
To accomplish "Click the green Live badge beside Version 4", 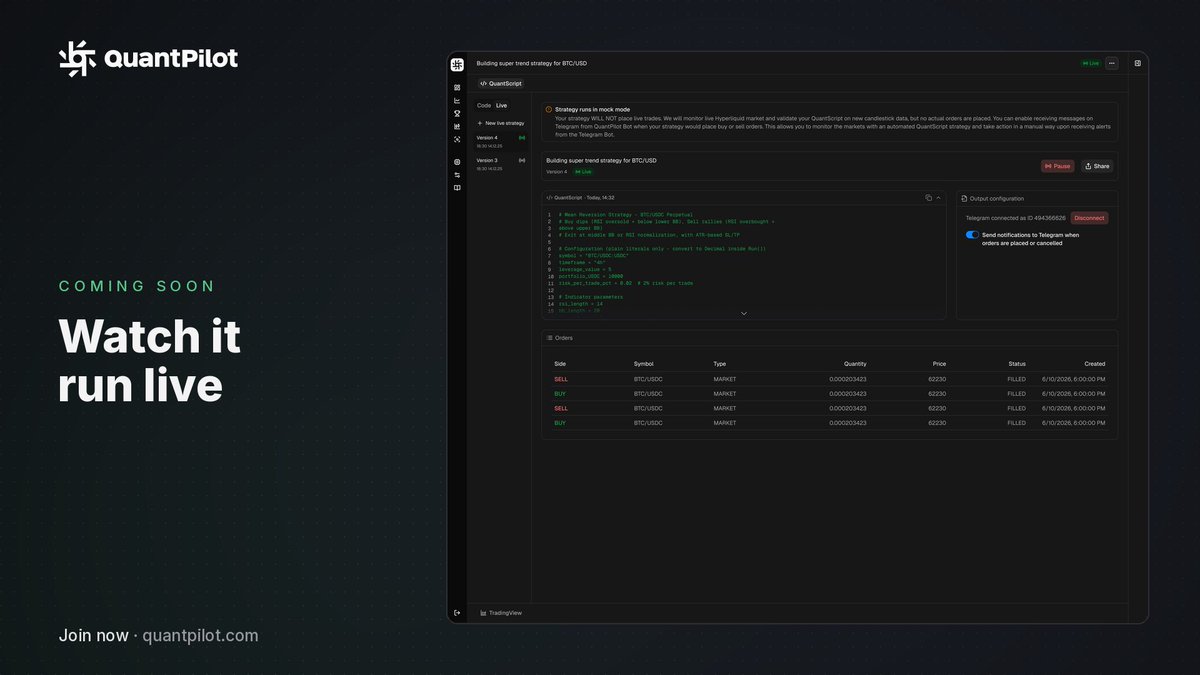I will click(x=582, y=171).
